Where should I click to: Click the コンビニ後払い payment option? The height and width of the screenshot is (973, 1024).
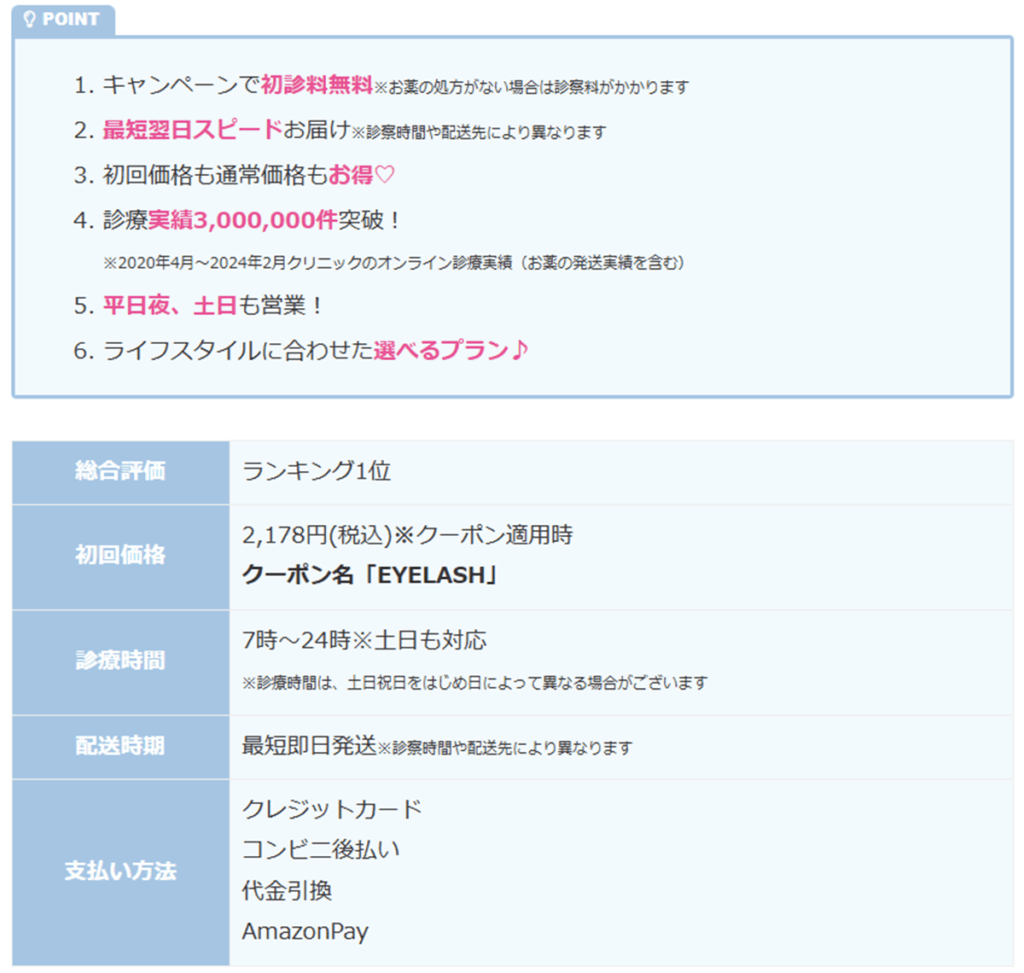[321, 850]
